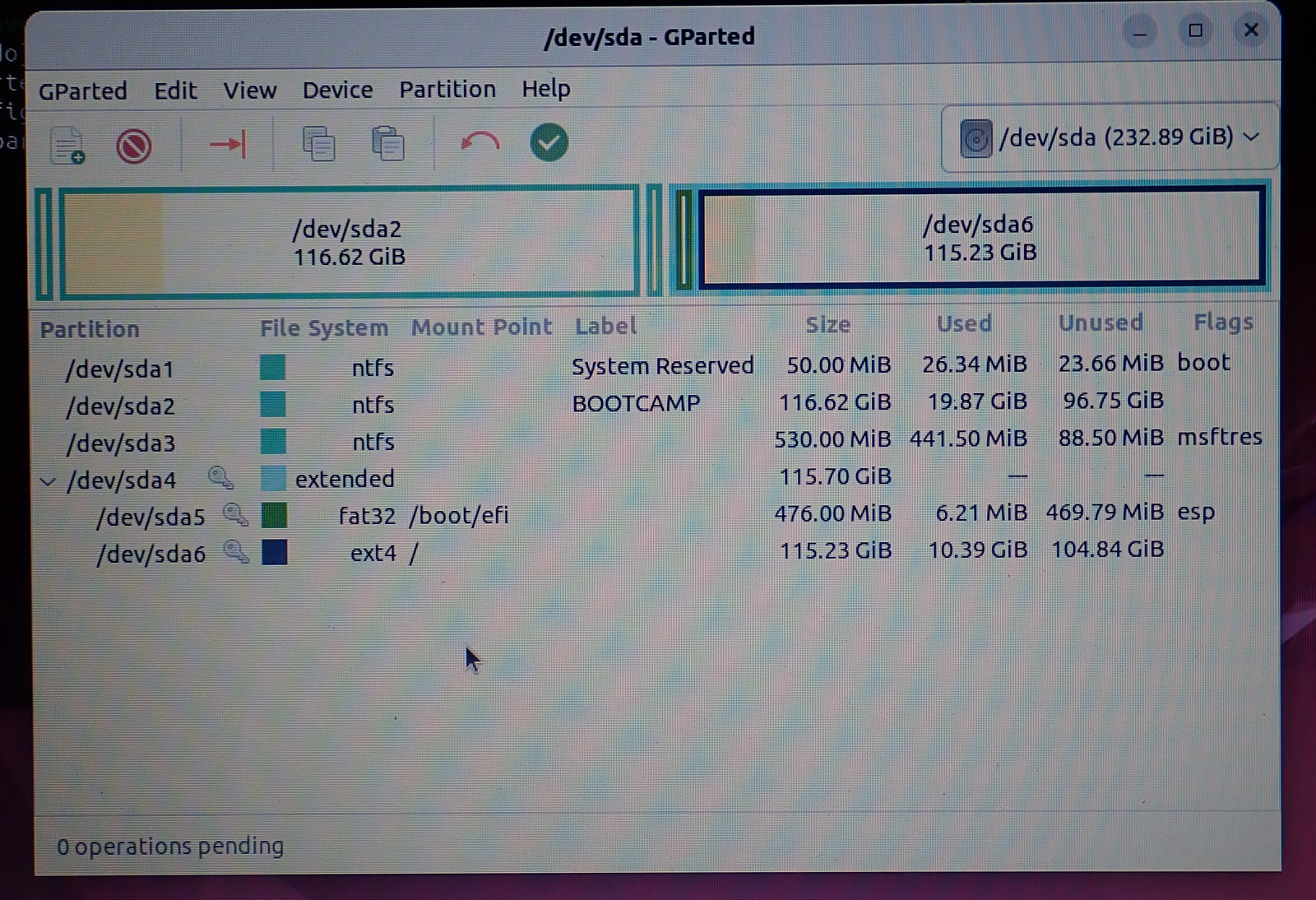Sort by the Size column header
This screenshot has width=1316, height=900.
pos(827,325)
